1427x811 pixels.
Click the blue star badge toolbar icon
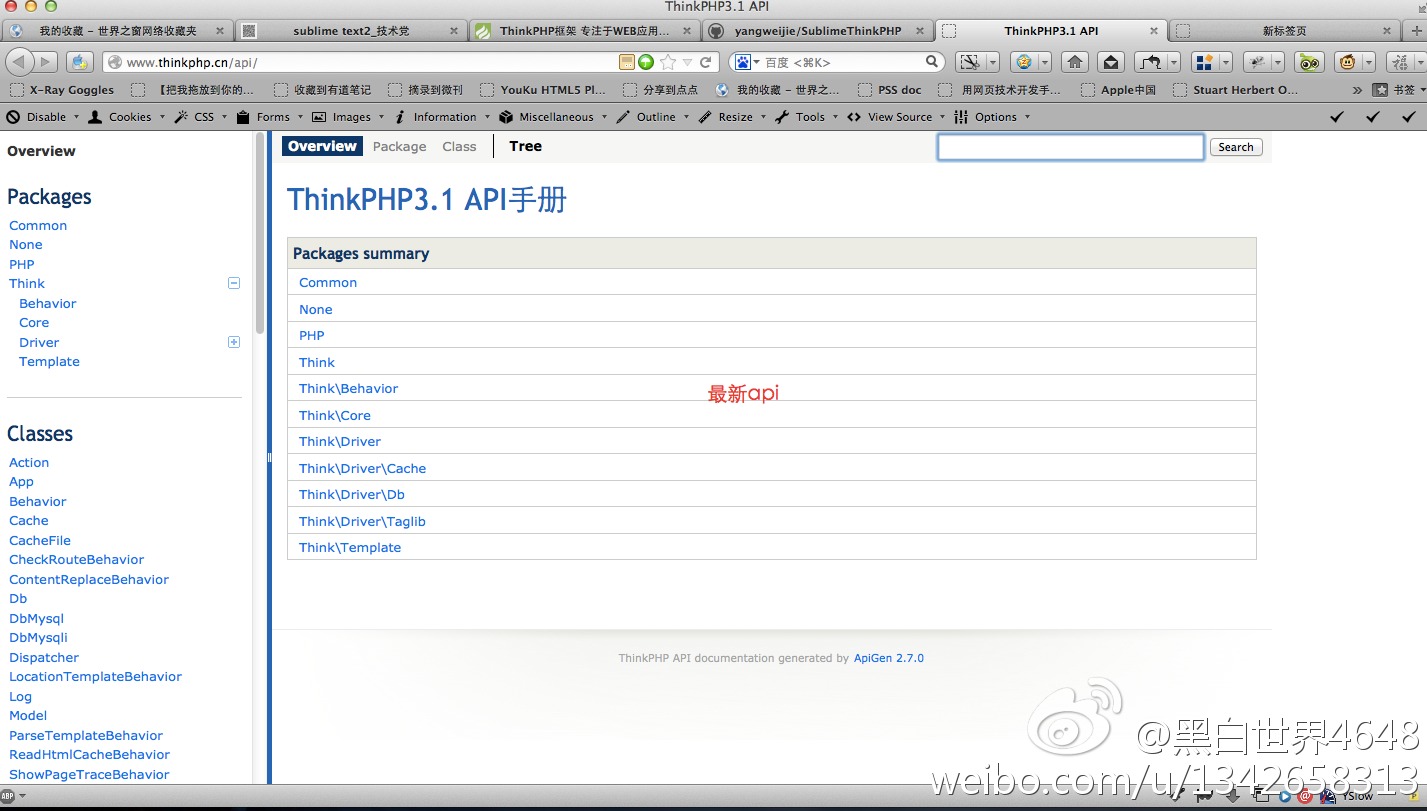[1024, 62]
